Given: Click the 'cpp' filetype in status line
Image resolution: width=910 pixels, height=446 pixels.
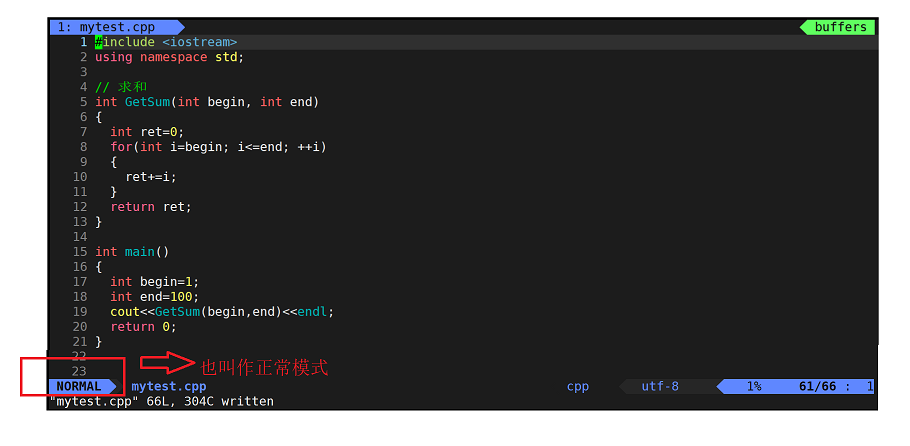Looking at the screenshot, I should click(x=578, y=386).
